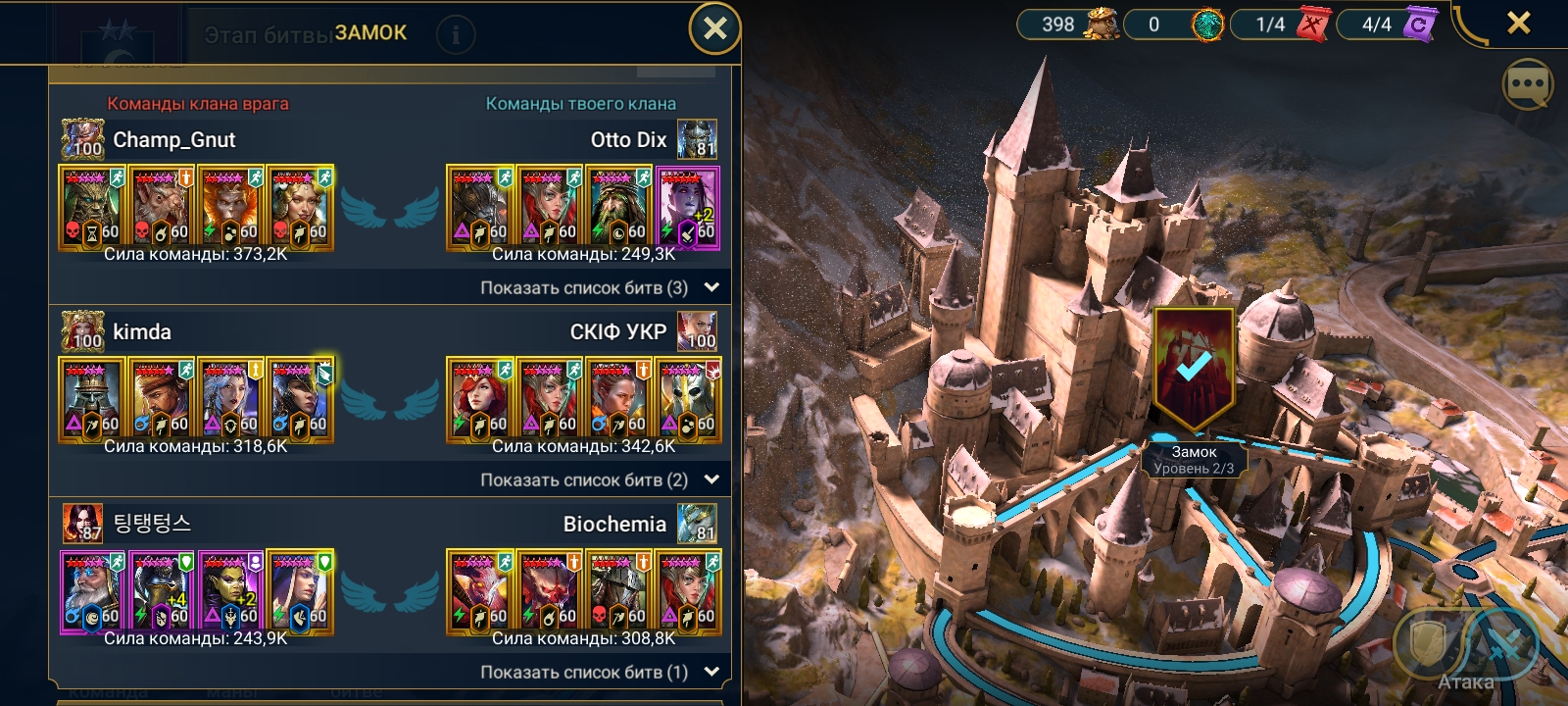Open Otto Dix player avatar
Screen dimensions: 1568x706
pos(697,139)
